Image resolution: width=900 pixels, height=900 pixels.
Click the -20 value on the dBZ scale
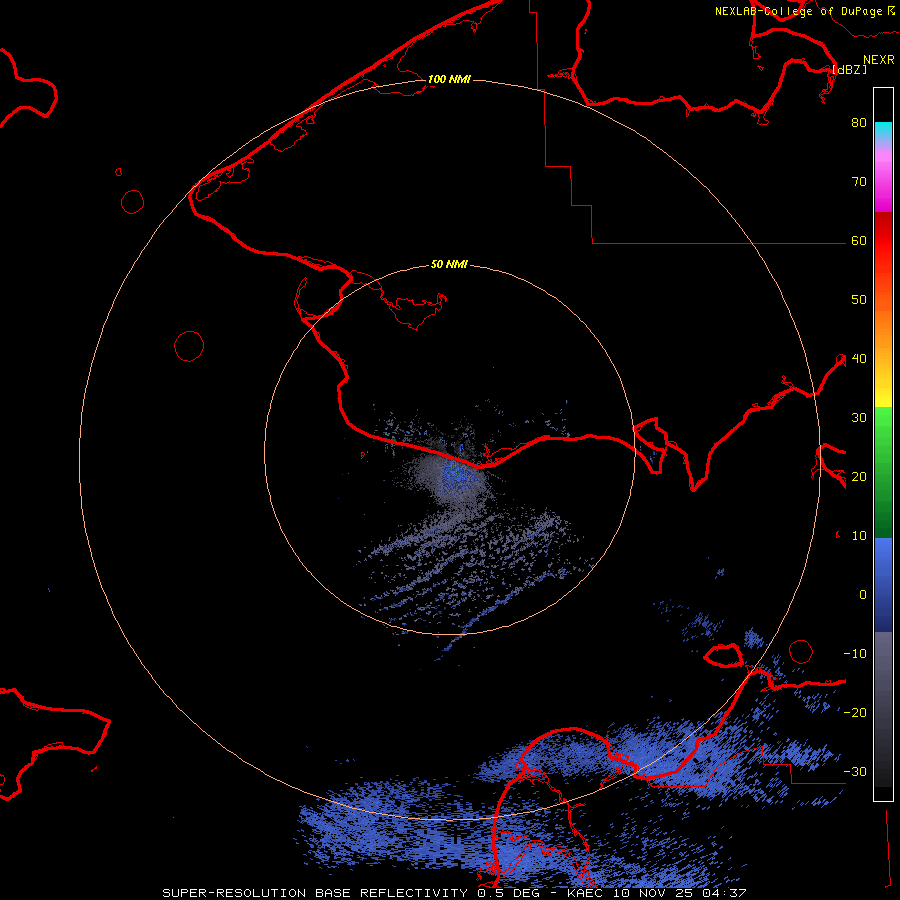coord(855,712)
